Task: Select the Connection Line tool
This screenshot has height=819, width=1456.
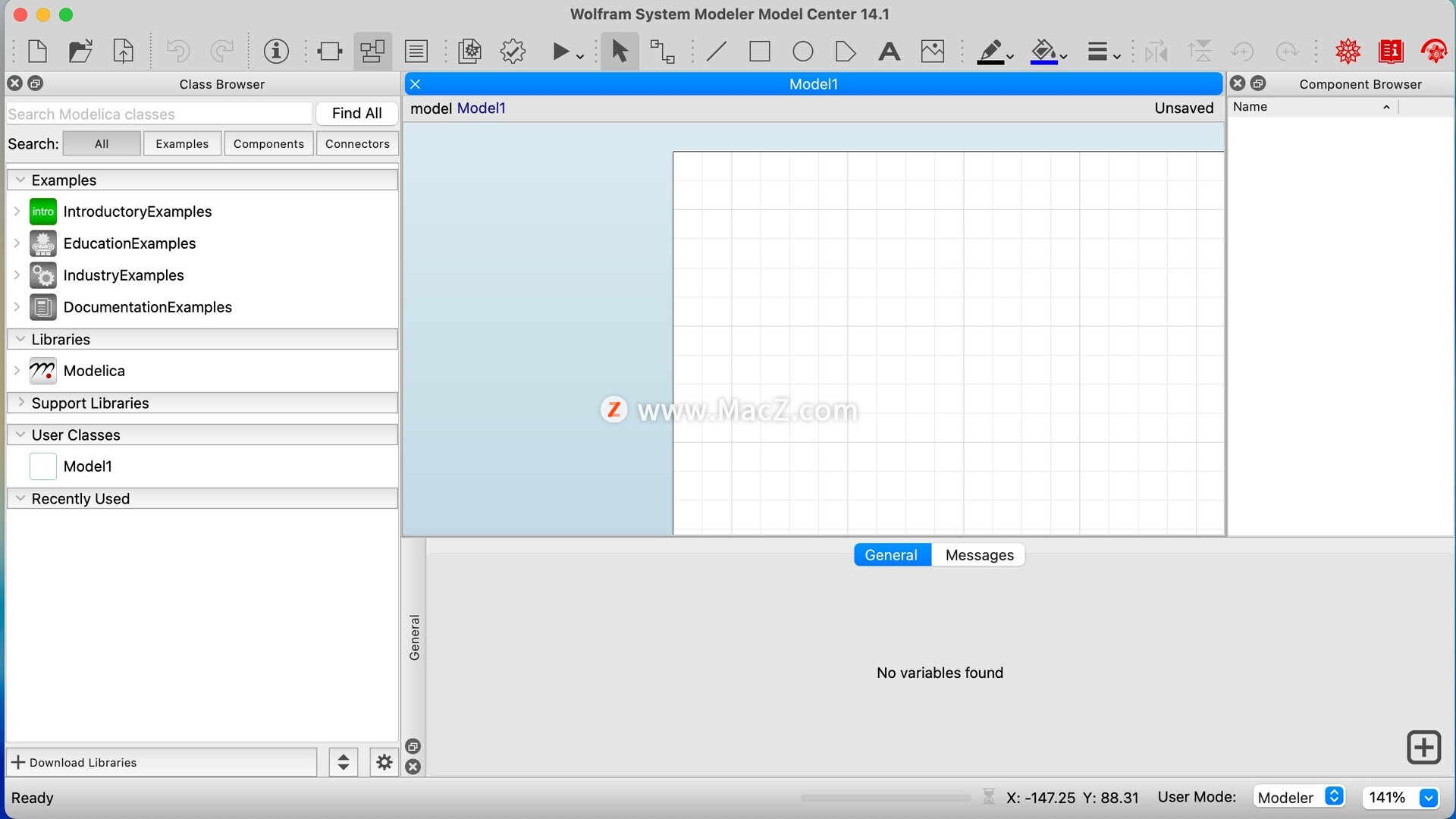Action: tap(663, 52)
